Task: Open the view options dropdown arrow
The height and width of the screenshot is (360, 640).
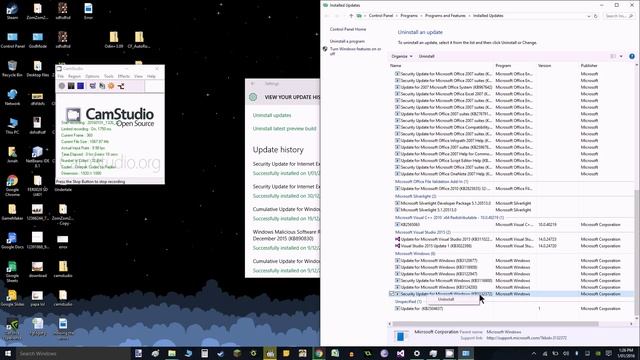Action: [x=621, y=56]
